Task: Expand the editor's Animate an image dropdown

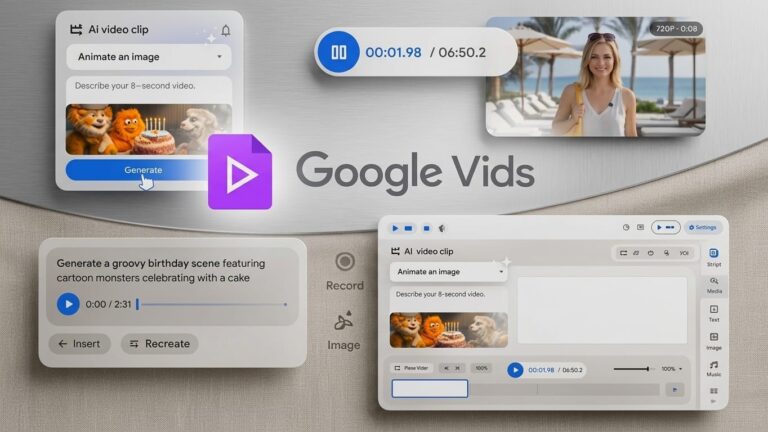Action: (x=449, y=272)
